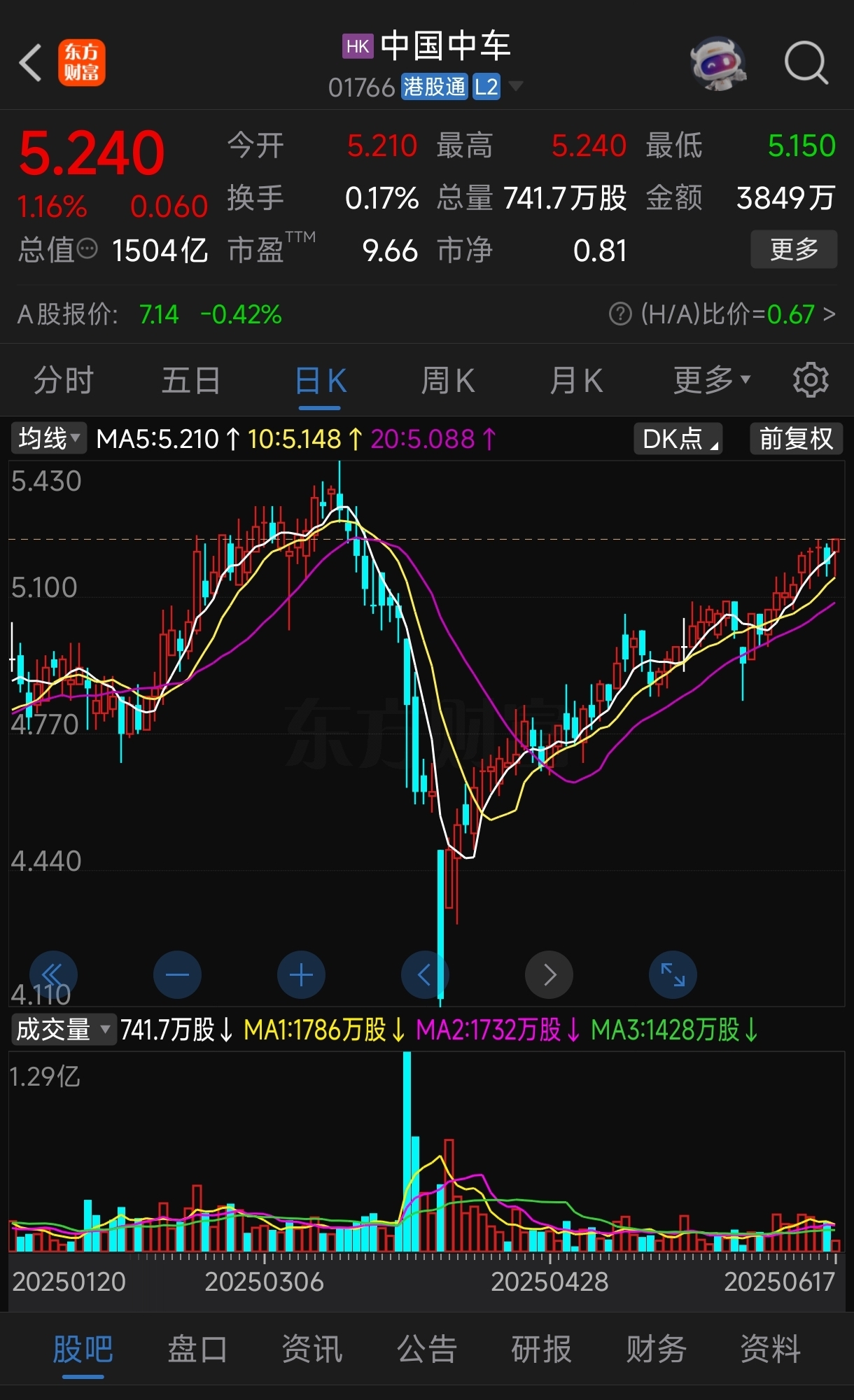Screen dimensions: 854x1400
Task: Switch to 五日 chart tab
Action: [191, 381]
